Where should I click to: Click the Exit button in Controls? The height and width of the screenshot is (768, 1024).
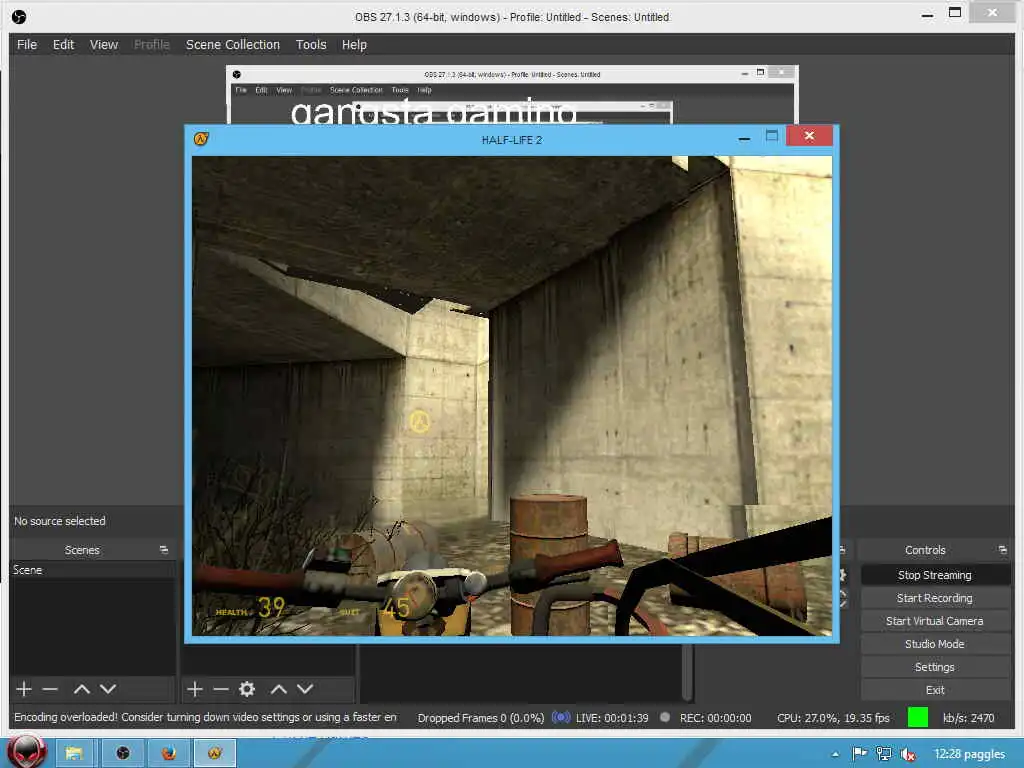(x=935, y=690)
